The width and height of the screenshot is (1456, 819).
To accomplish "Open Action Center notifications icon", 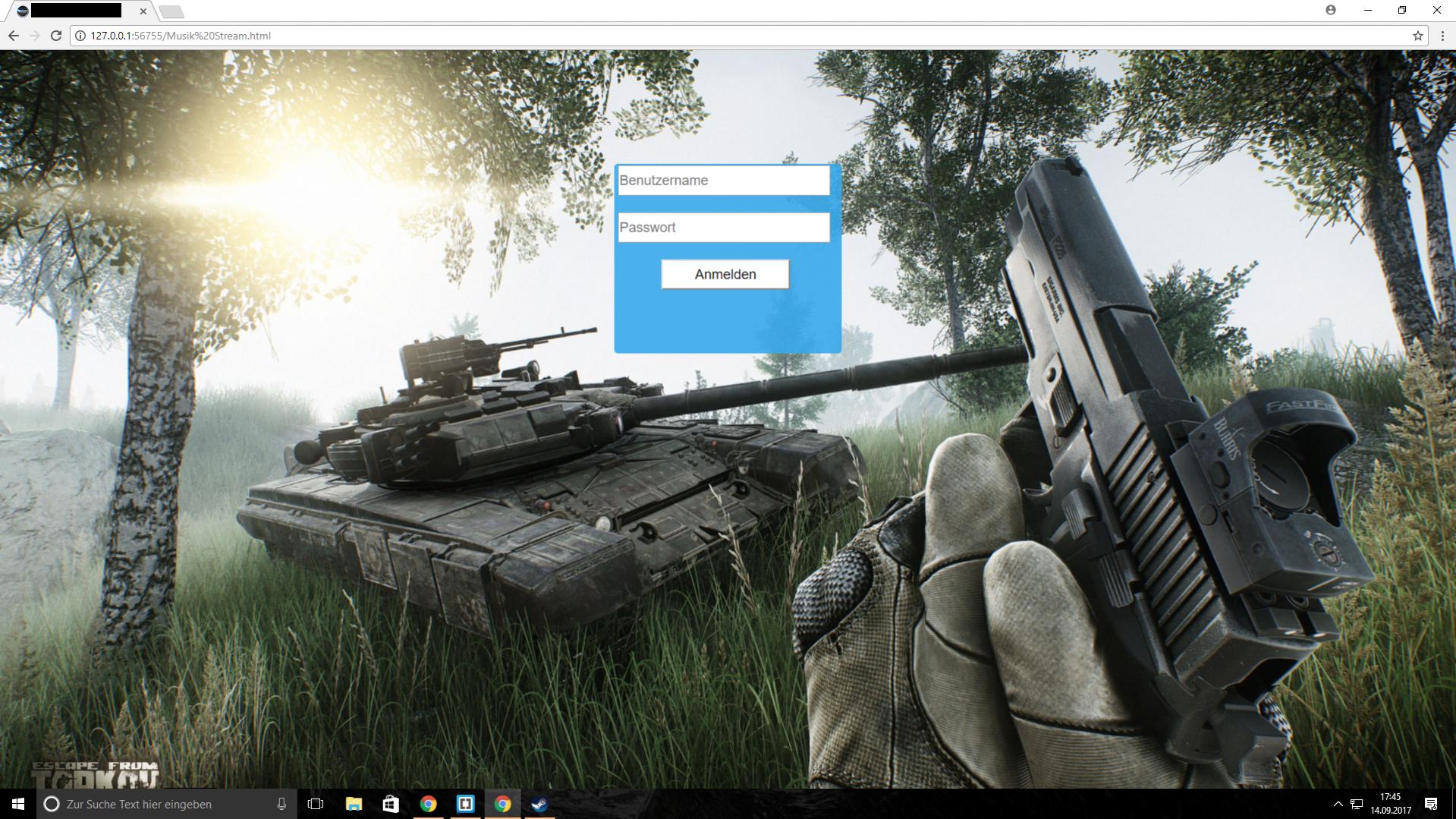I will pyautogui.click(x=1431, y=804).
